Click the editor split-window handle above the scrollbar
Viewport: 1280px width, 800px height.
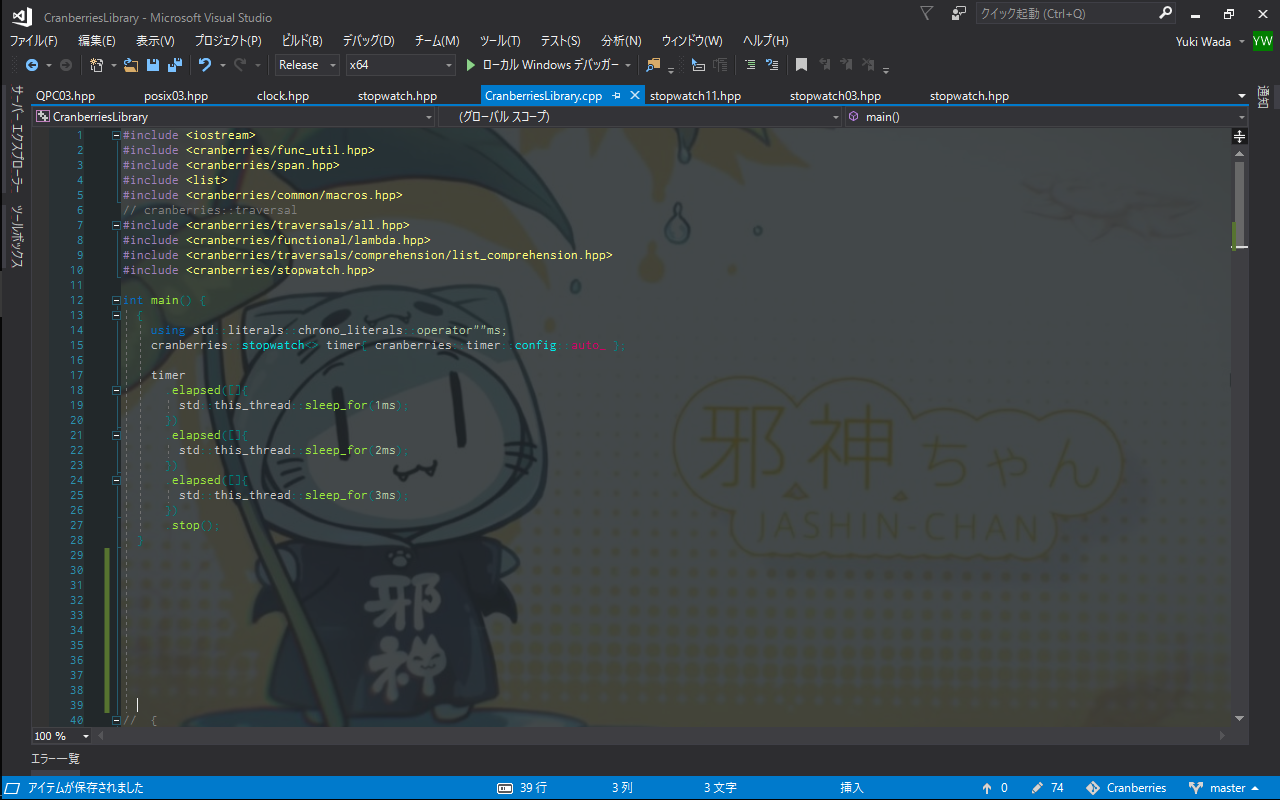click(1240, 136)
